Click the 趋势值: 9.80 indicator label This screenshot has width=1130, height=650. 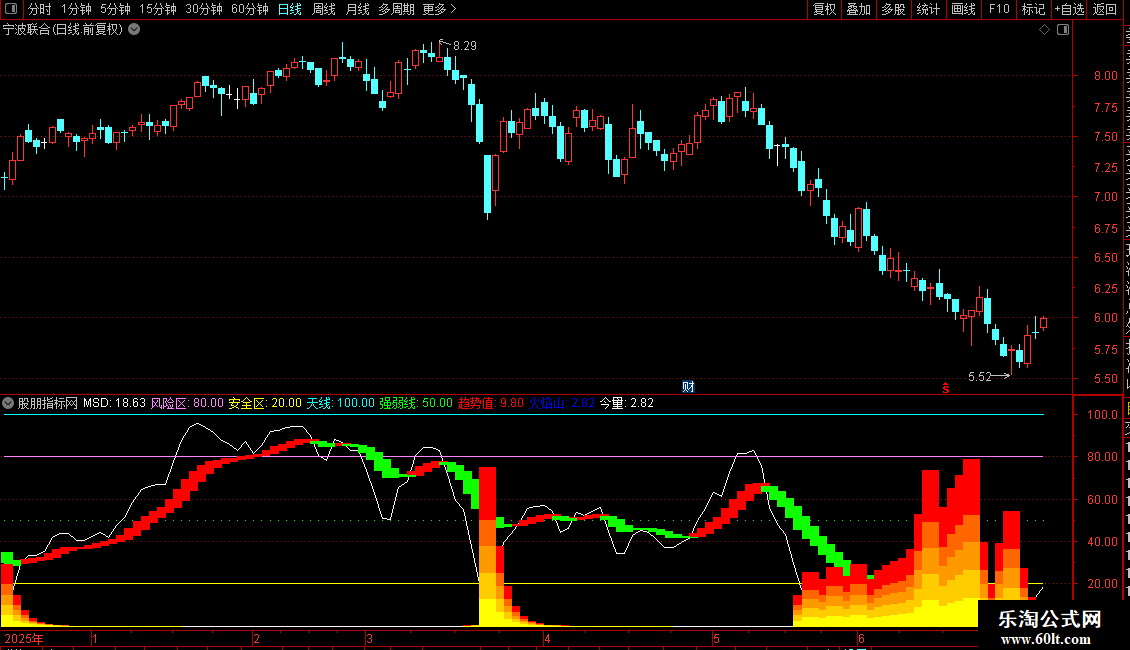(x=491, y=404)
